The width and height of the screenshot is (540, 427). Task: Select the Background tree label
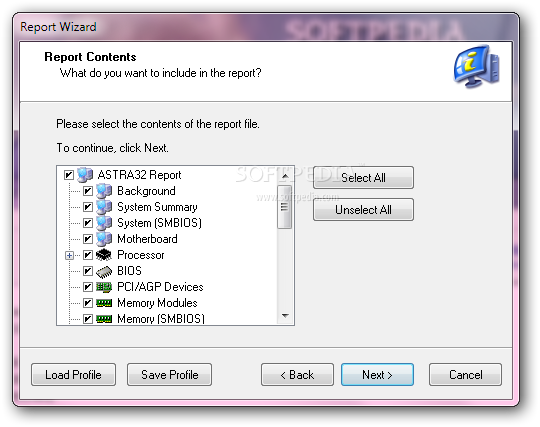[146, 191]
